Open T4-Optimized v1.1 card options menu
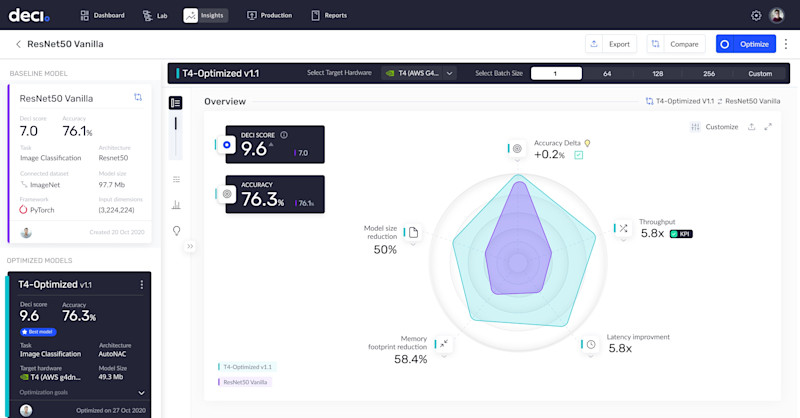This screenshot has height=418, width=800. point(141,285)
